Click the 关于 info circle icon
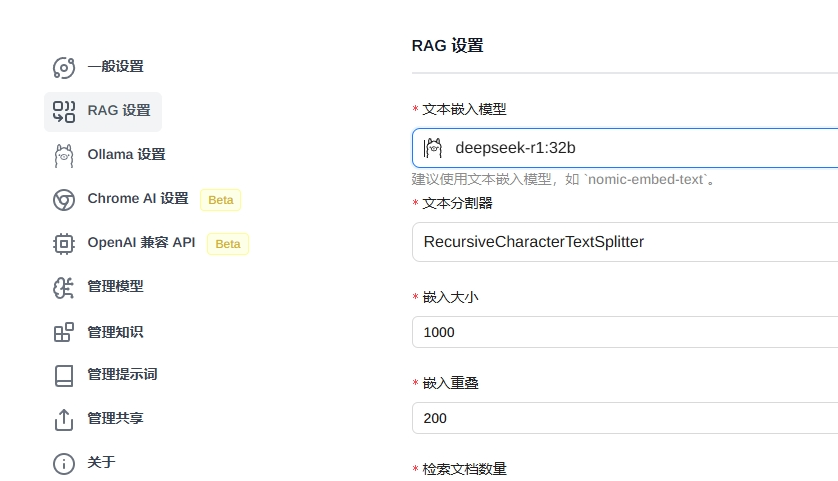 tap(64, 463)
